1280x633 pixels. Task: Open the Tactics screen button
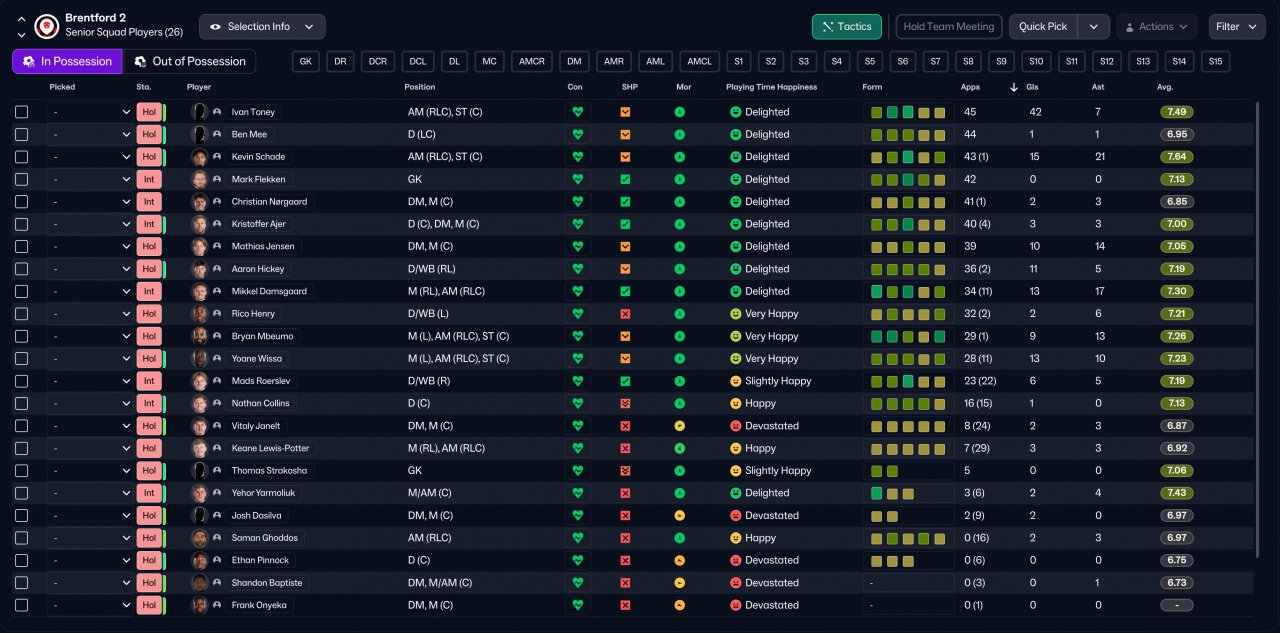847,27
